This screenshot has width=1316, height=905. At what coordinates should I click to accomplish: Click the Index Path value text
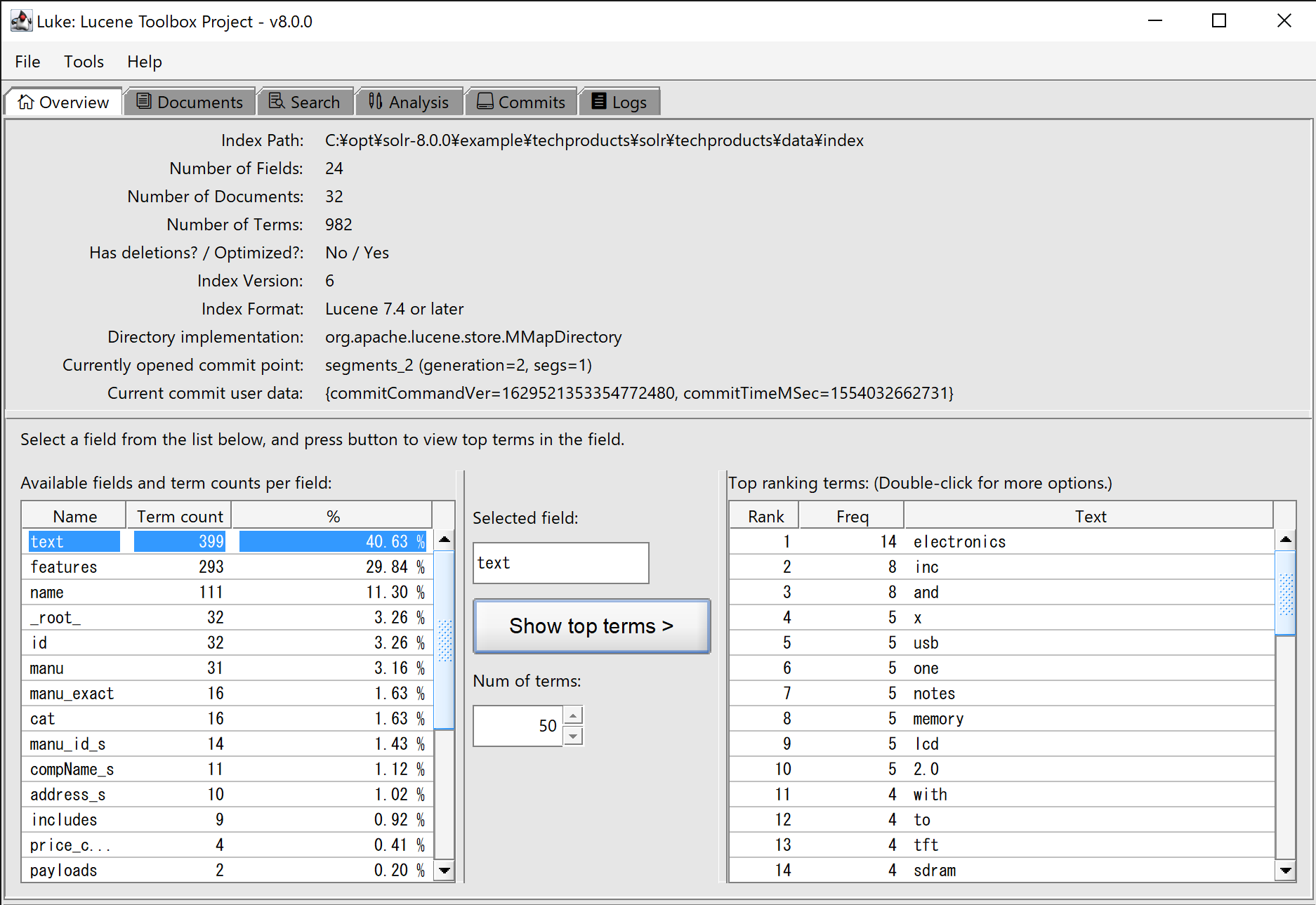[594, 140]
